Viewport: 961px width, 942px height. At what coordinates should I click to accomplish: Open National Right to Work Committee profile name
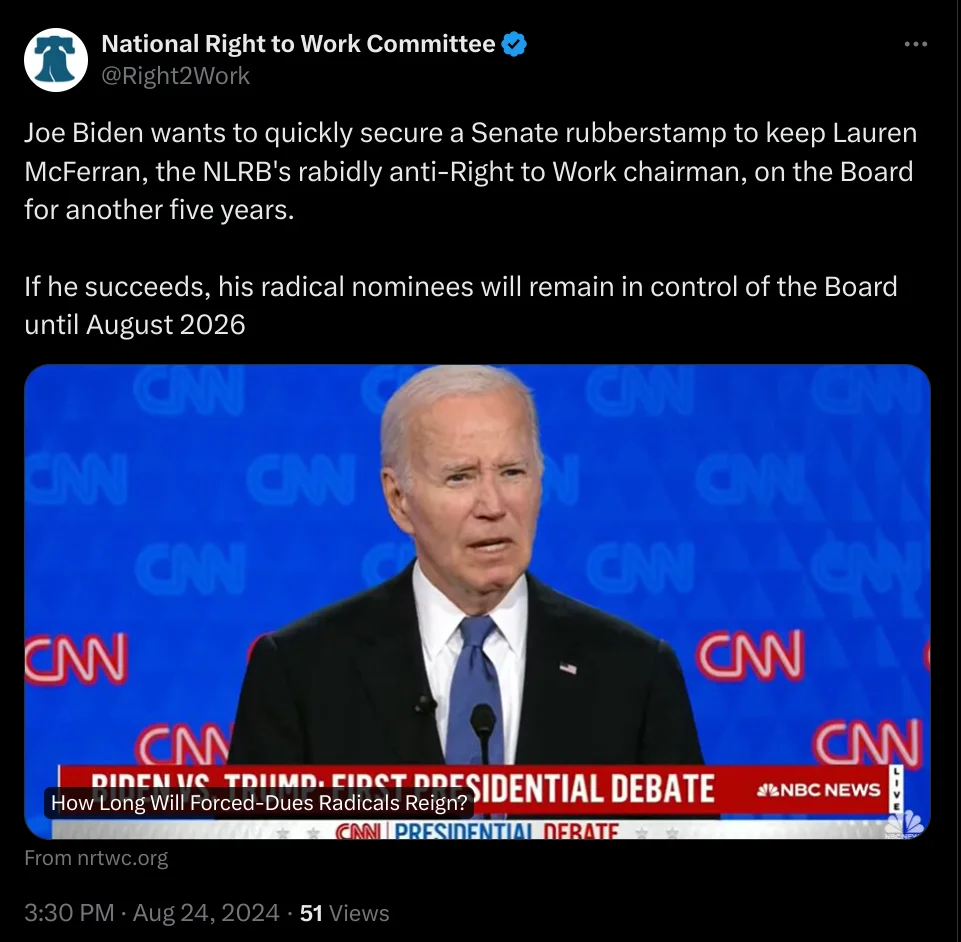click(298, 44)
